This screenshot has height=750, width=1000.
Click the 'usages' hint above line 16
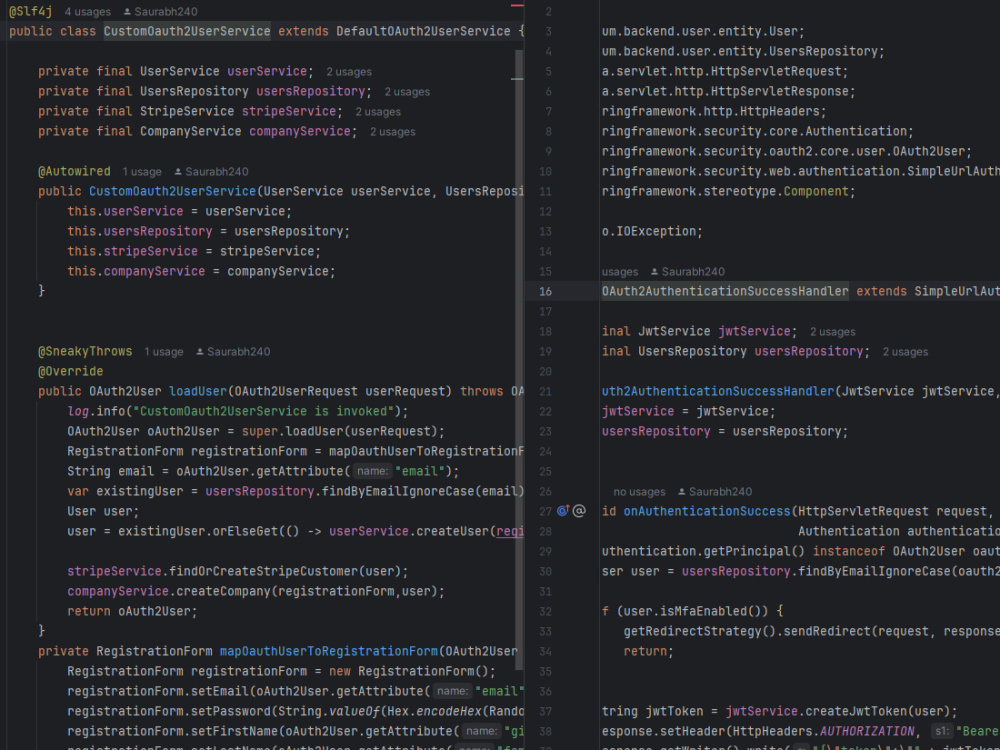pos(620,272)
